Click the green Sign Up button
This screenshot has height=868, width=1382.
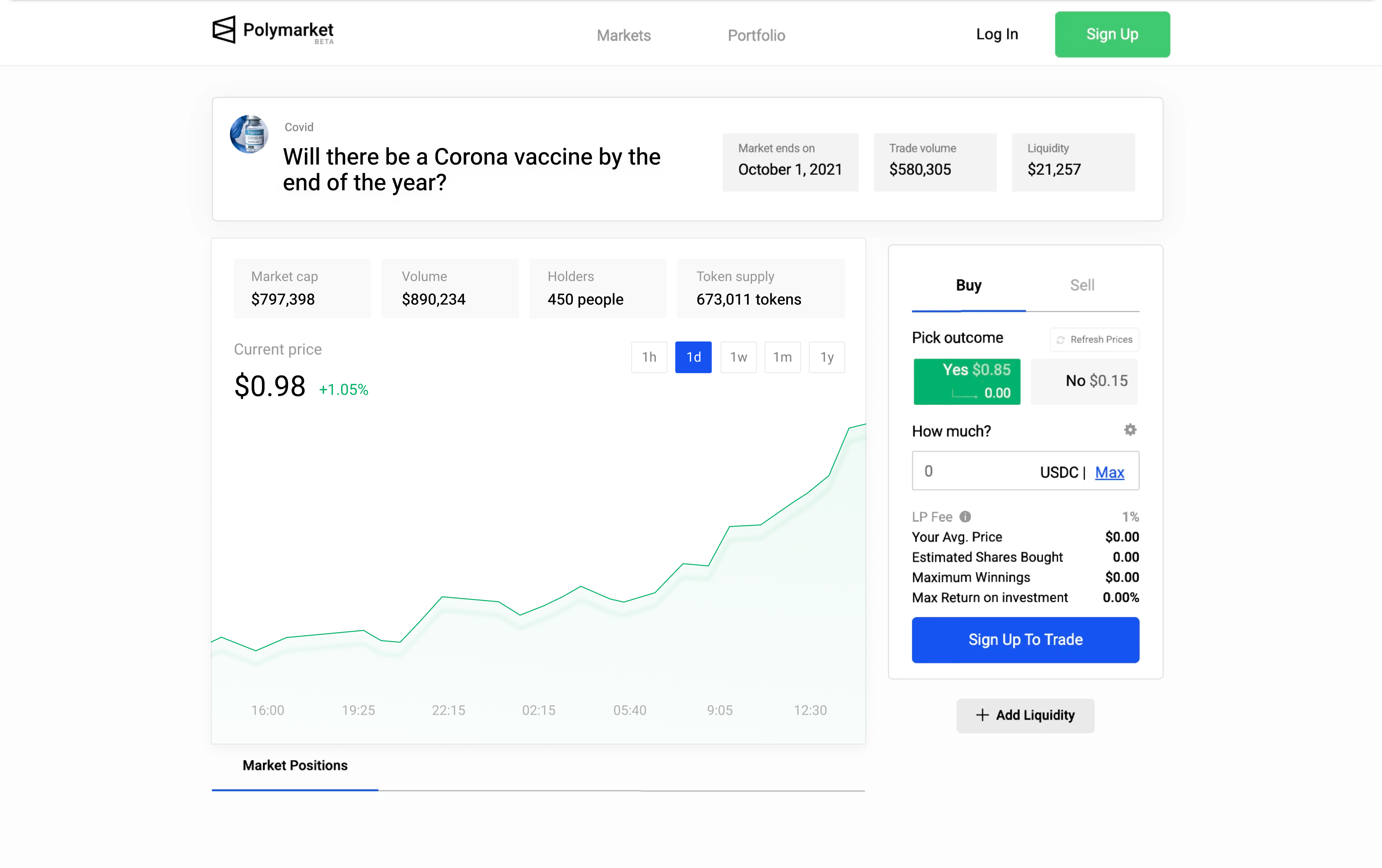(x=1112, y=34)
